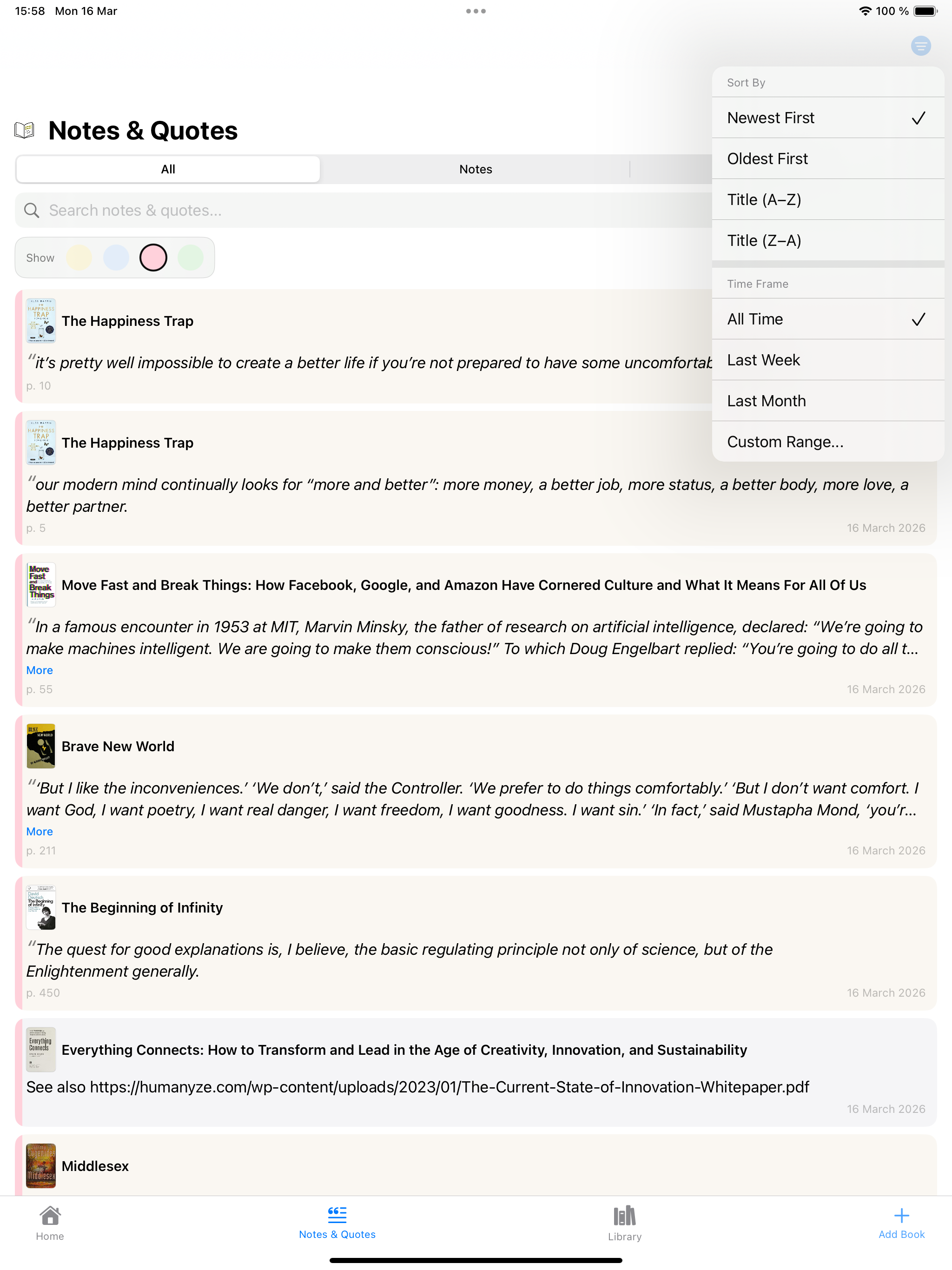Tap the ellipsis icon in the status bar

point(476,10)
